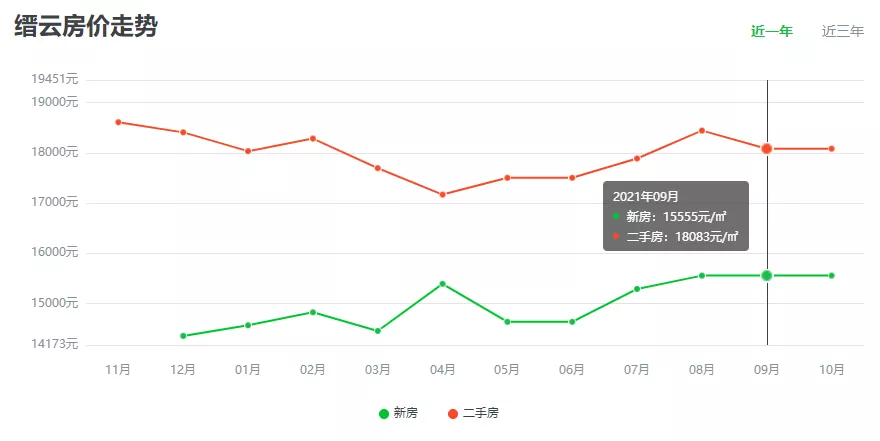
Task: Select the 新房 data point for 04月
Action: click(x=442, y=284)
